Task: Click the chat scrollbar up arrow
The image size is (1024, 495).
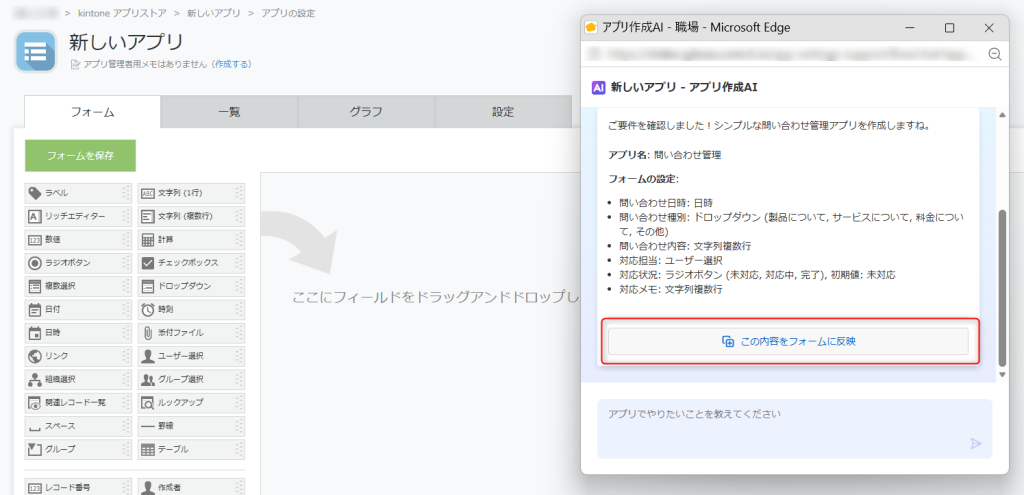Action: pyautogui.click(x=1002, y=116)
